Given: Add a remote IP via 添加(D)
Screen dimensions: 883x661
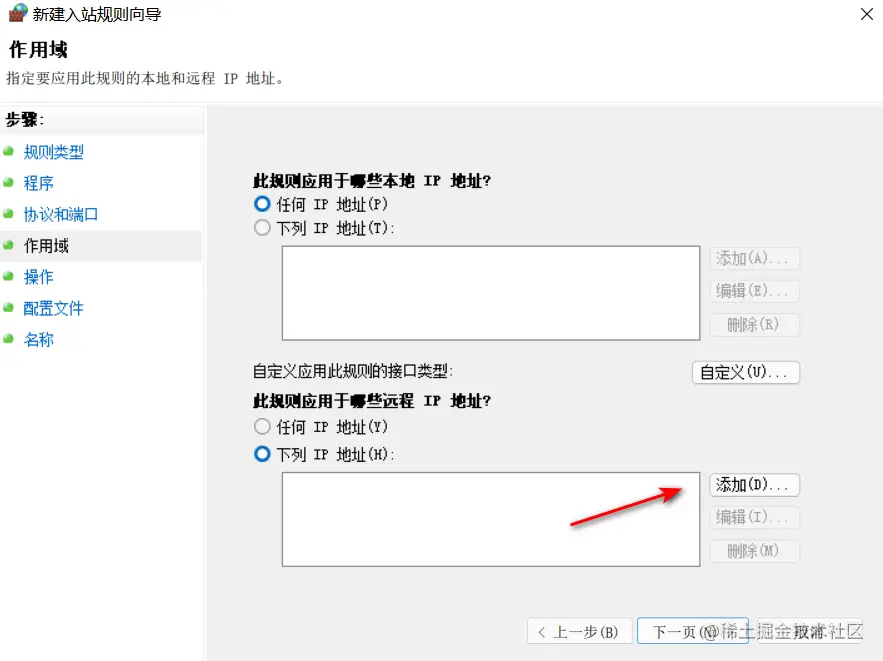Looking at the screenshot, I should coord(754,485).
